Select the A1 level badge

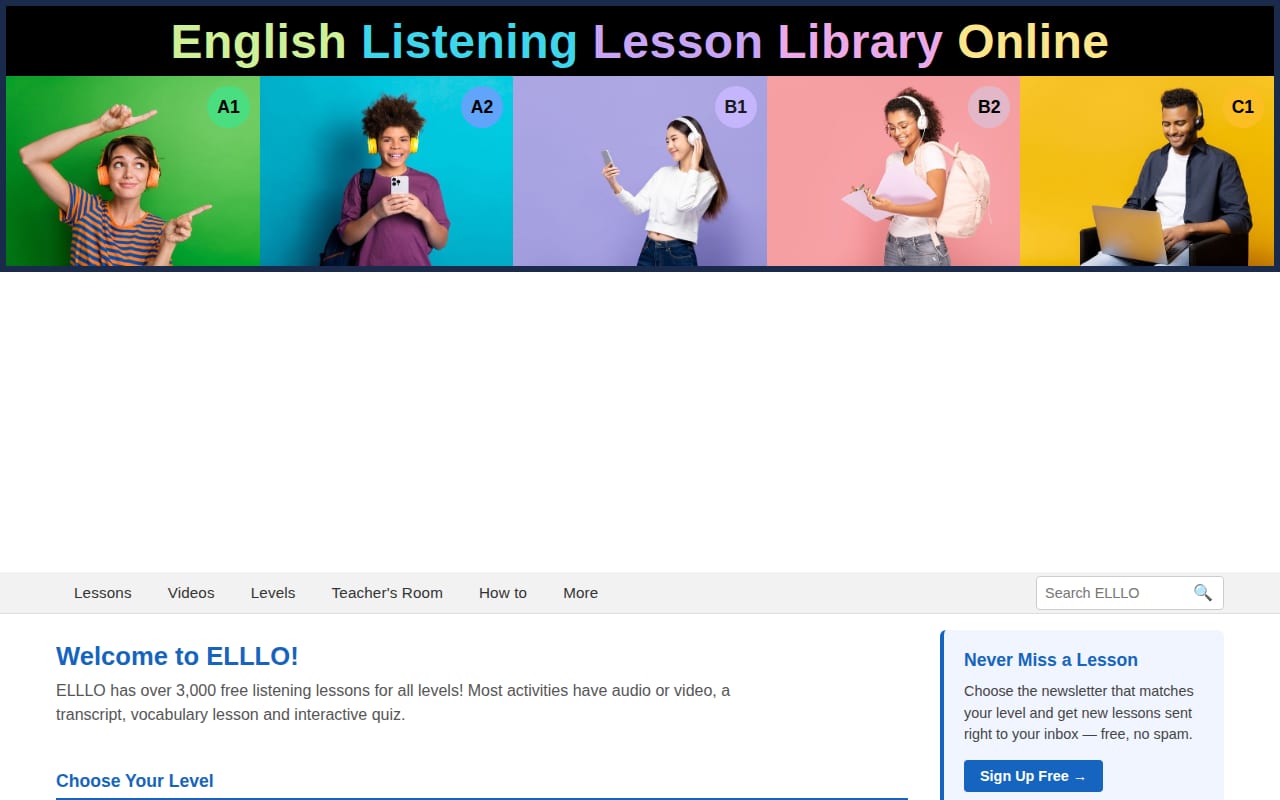click(x=229, y=107)
